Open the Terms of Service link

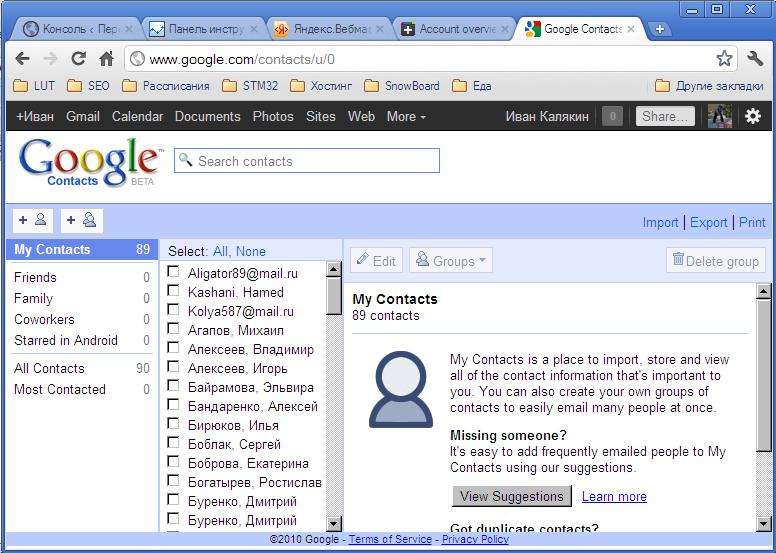pos(390,539)
